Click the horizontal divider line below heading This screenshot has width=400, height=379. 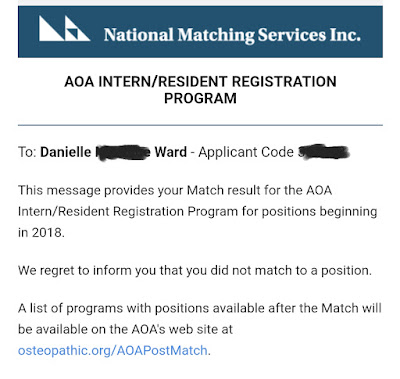point(200,125)
